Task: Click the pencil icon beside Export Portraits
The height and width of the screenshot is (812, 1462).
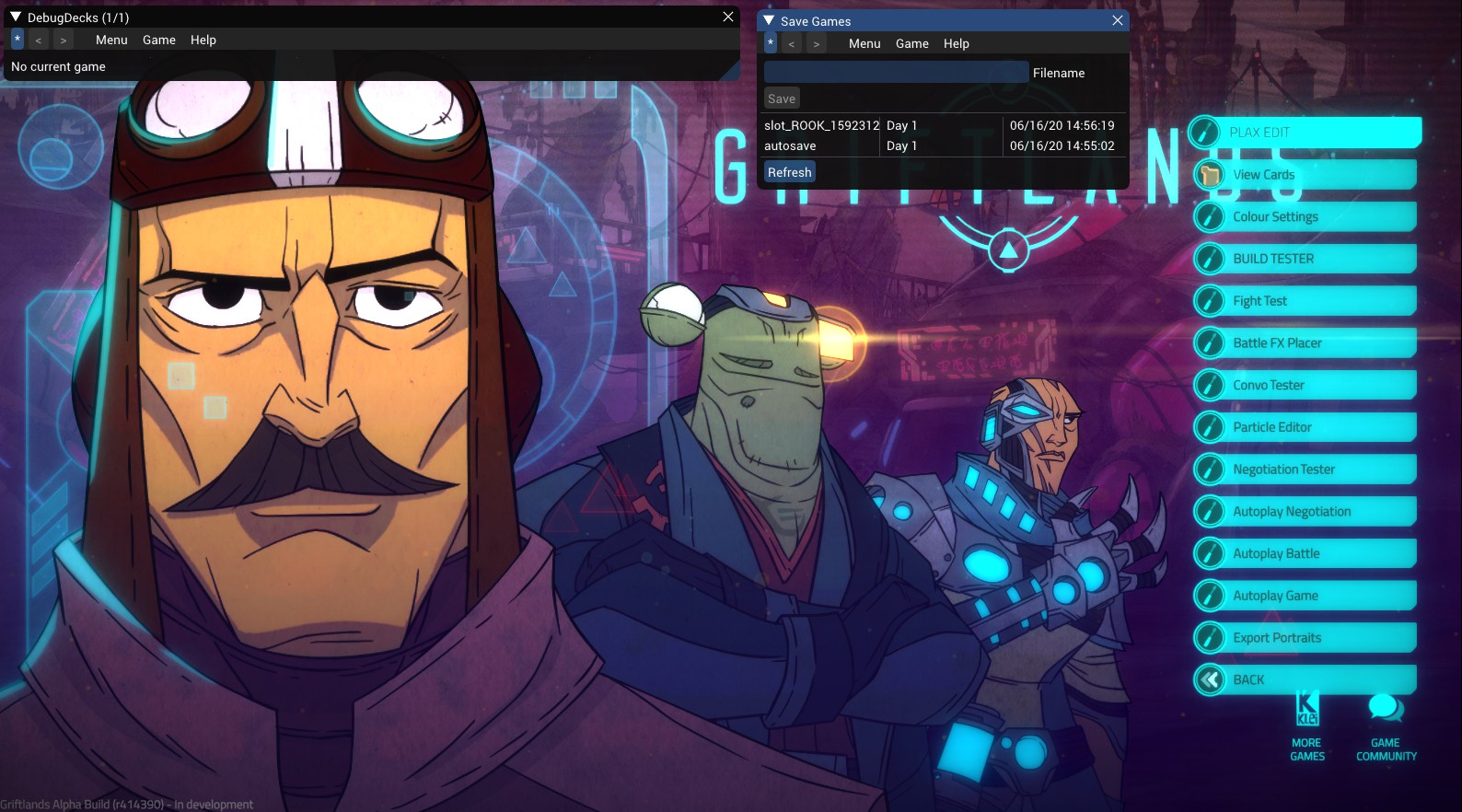Action: [1210, 638]
